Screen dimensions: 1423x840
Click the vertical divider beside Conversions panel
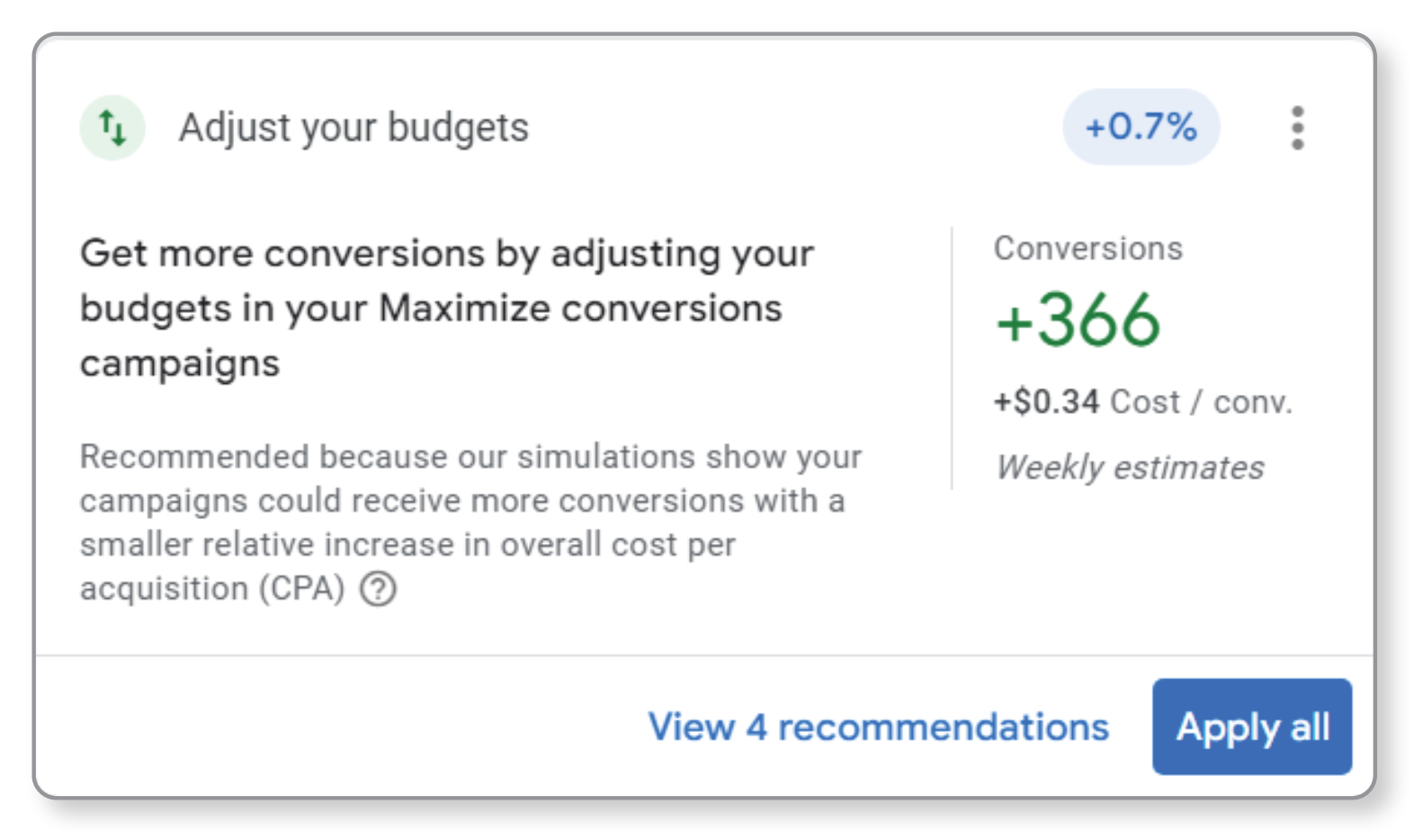tap(952, 358)
